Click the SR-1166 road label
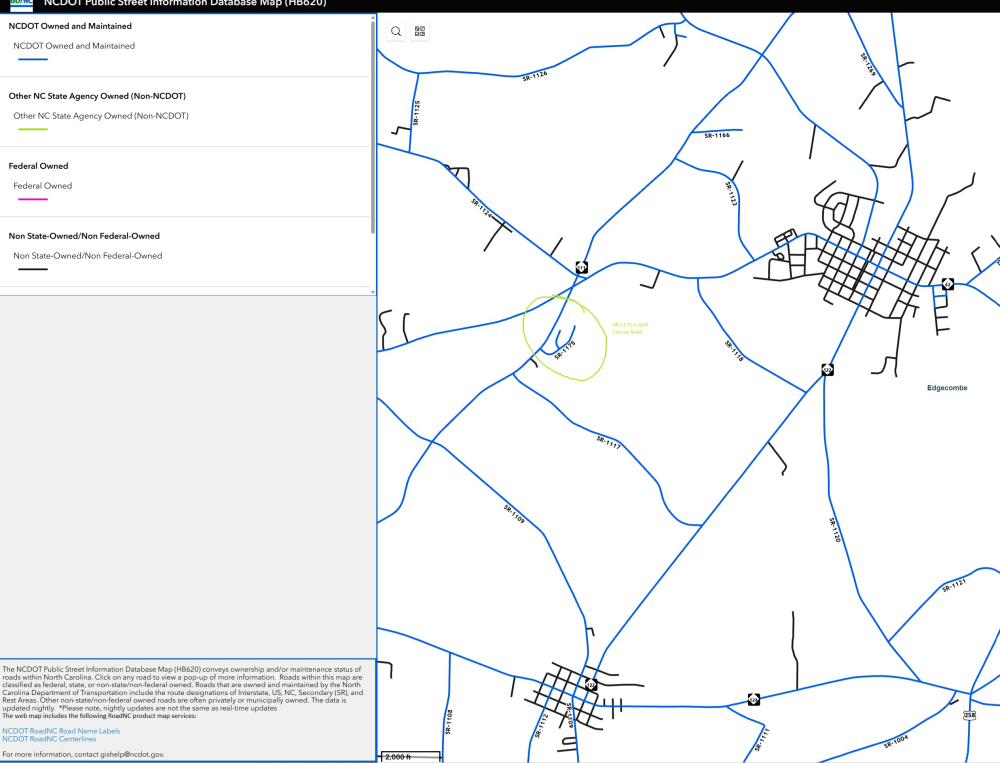This screenshot has width=1000, height=763. (717, 135)
